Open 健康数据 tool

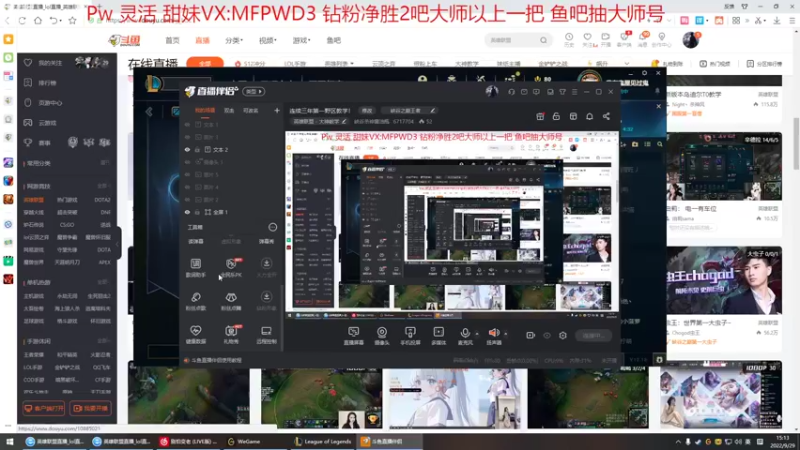pyautogui.click(x=195, y=334)
